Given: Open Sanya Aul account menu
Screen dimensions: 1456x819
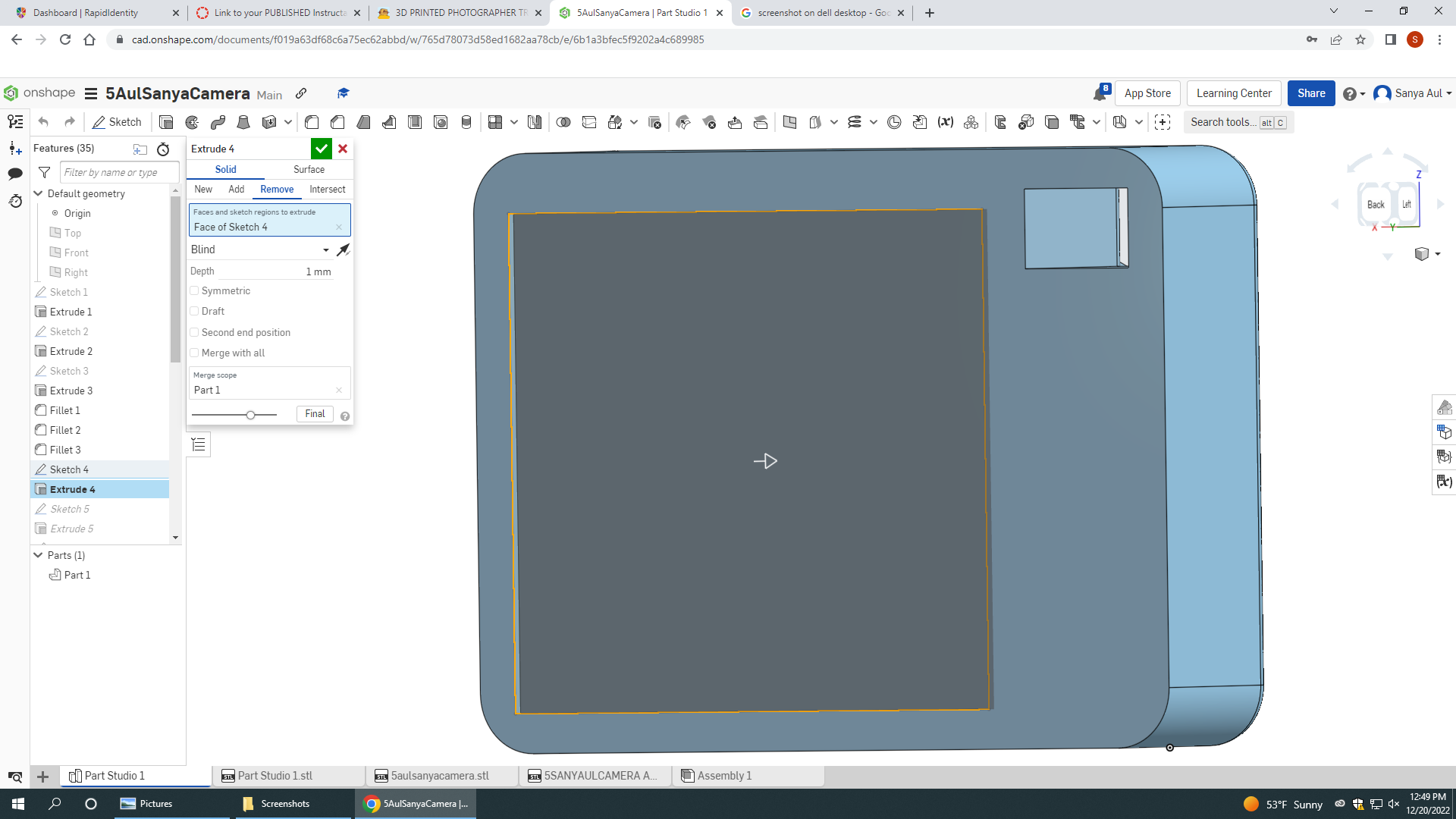Looking at the screenshot, I should pos(1413,93).
